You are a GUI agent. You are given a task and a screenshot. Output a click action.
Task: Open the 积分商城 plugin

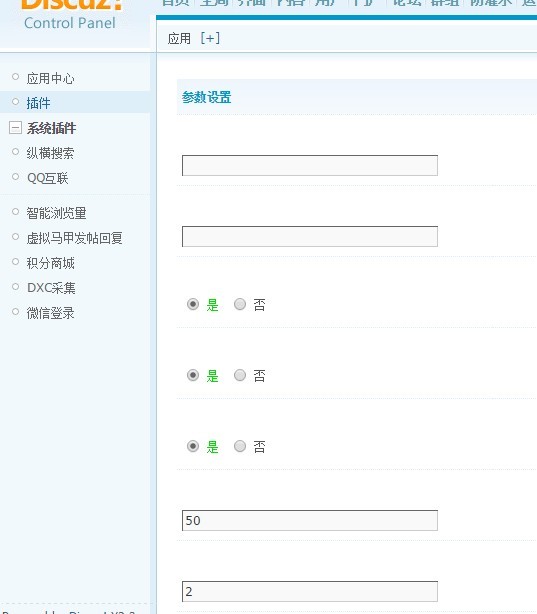click(x=50, y=263)
